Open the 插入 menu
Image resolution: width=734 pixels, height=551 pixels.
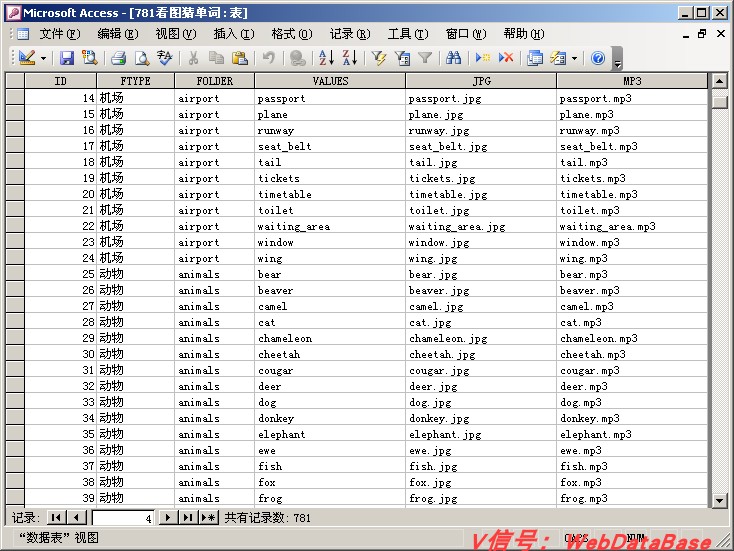(x=234, y=34)
